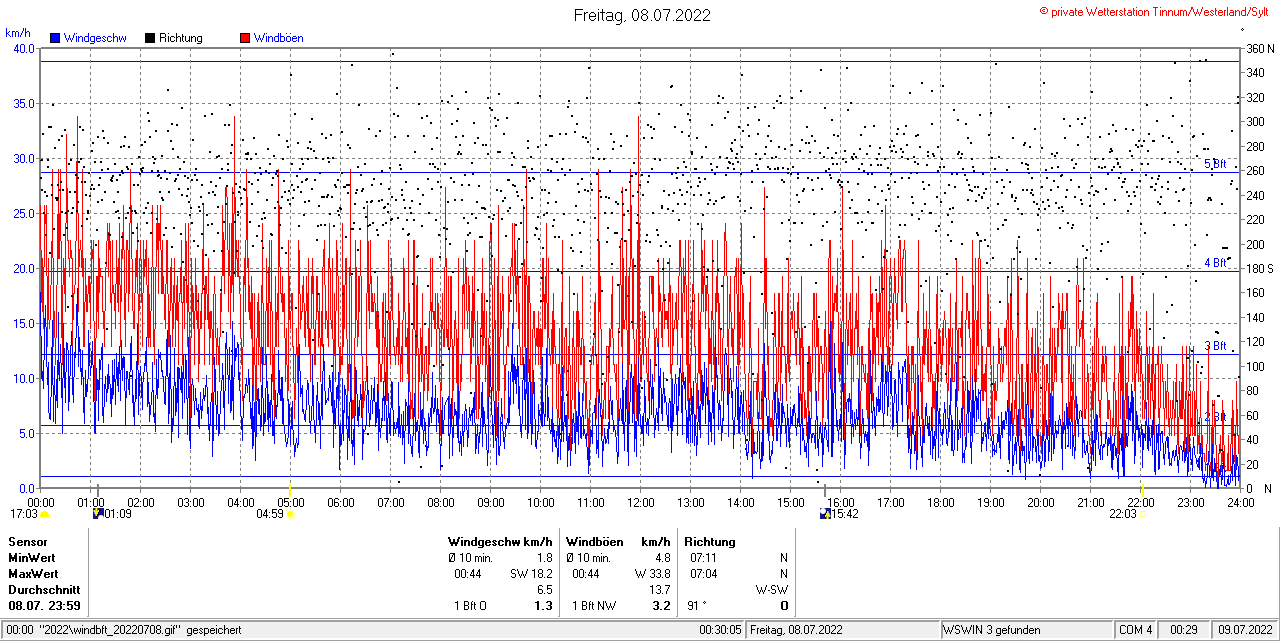Screen dimensions: 1280x641
Task: Click the 5 Bft line label
Action: click(1214, 164)
